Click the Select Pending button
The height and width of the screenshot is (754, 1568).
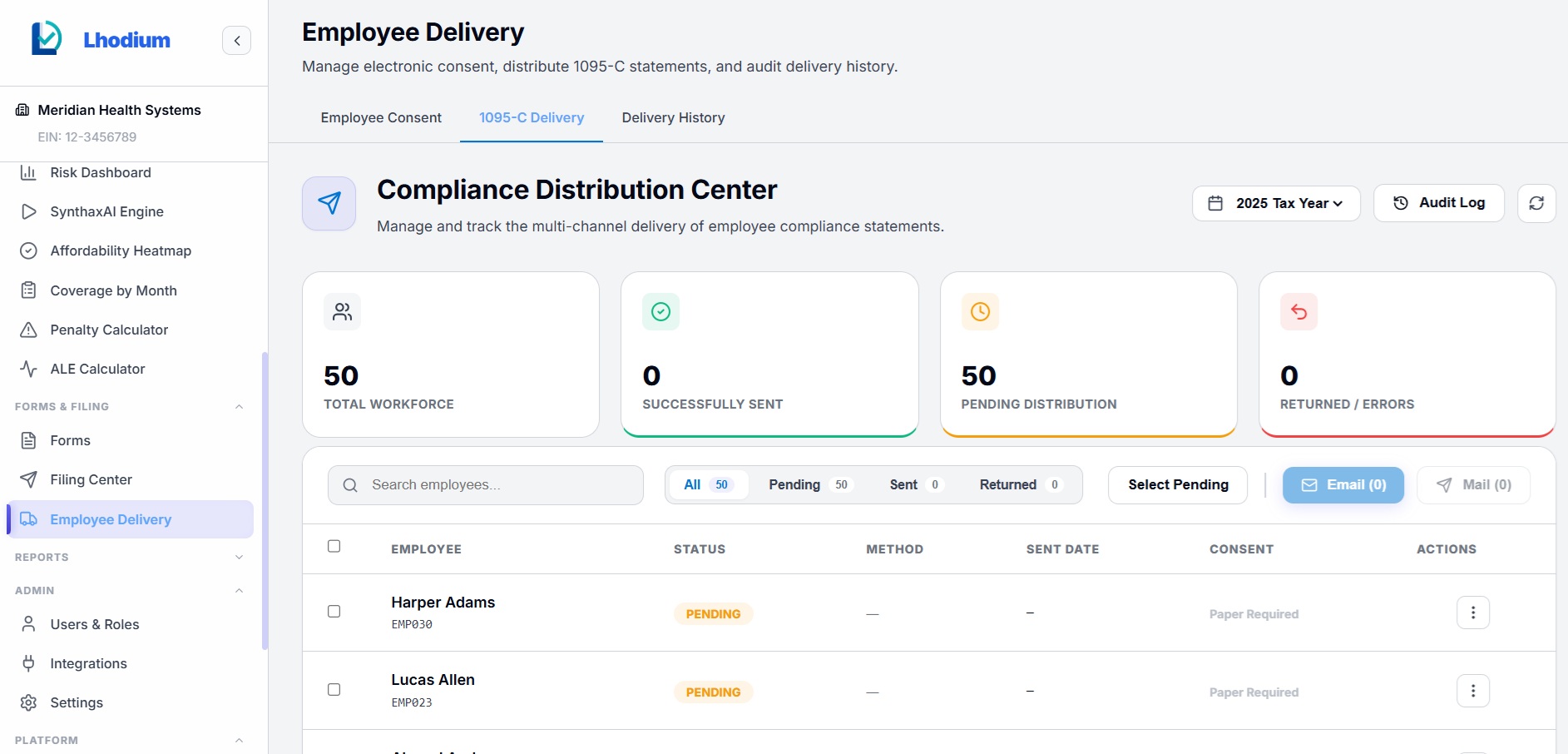(1178, 484)
